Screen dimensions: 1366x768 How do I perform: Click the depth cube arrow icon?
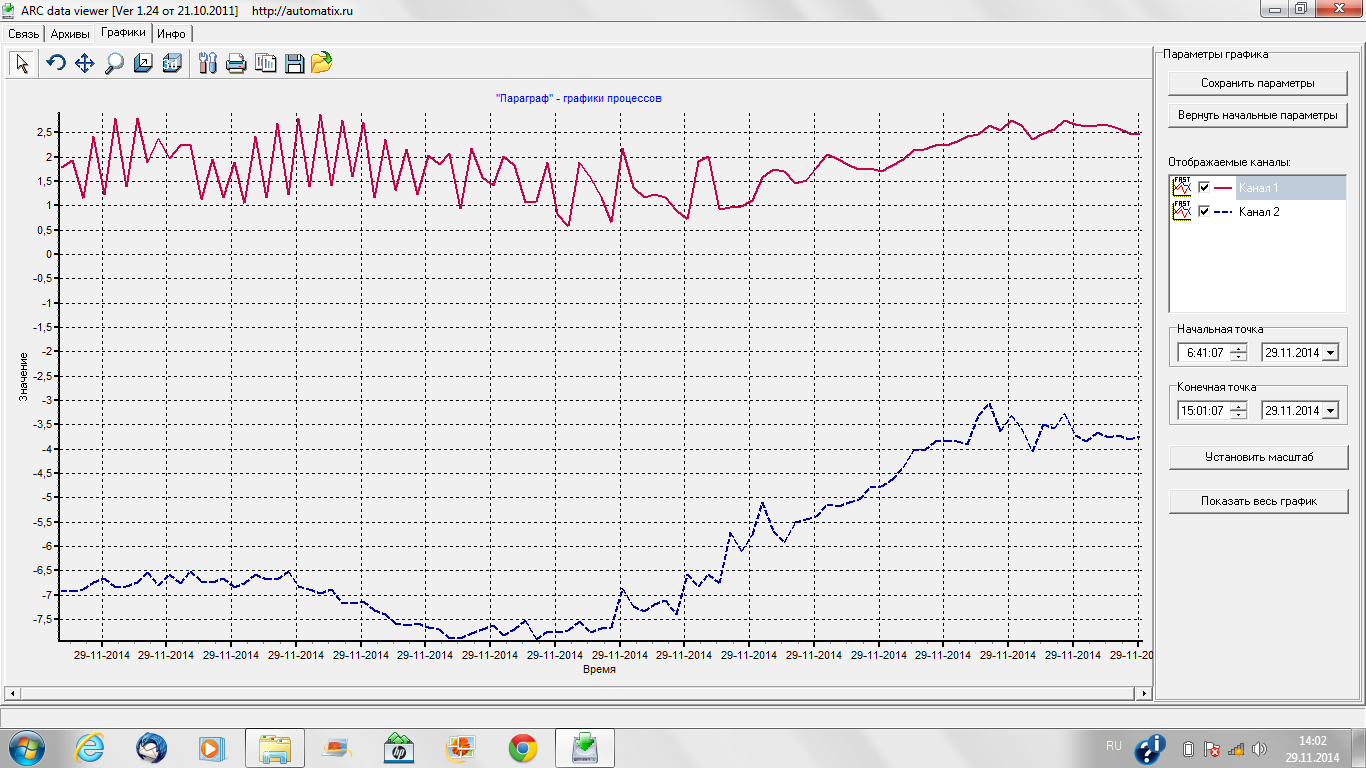pyautogui.click(x=143, y=64)
